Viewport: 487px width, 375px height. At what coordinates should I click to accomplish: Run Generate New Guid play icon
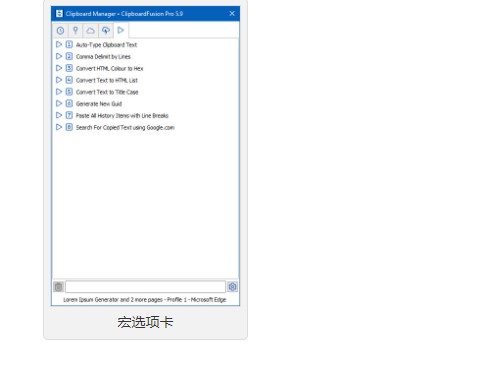59,104
